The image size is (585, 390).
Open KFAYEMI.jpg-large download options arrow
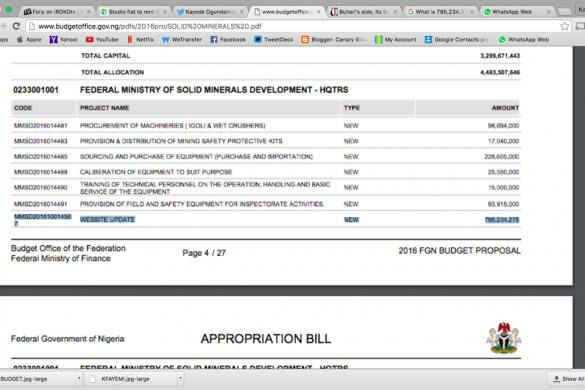coord(180,378)
